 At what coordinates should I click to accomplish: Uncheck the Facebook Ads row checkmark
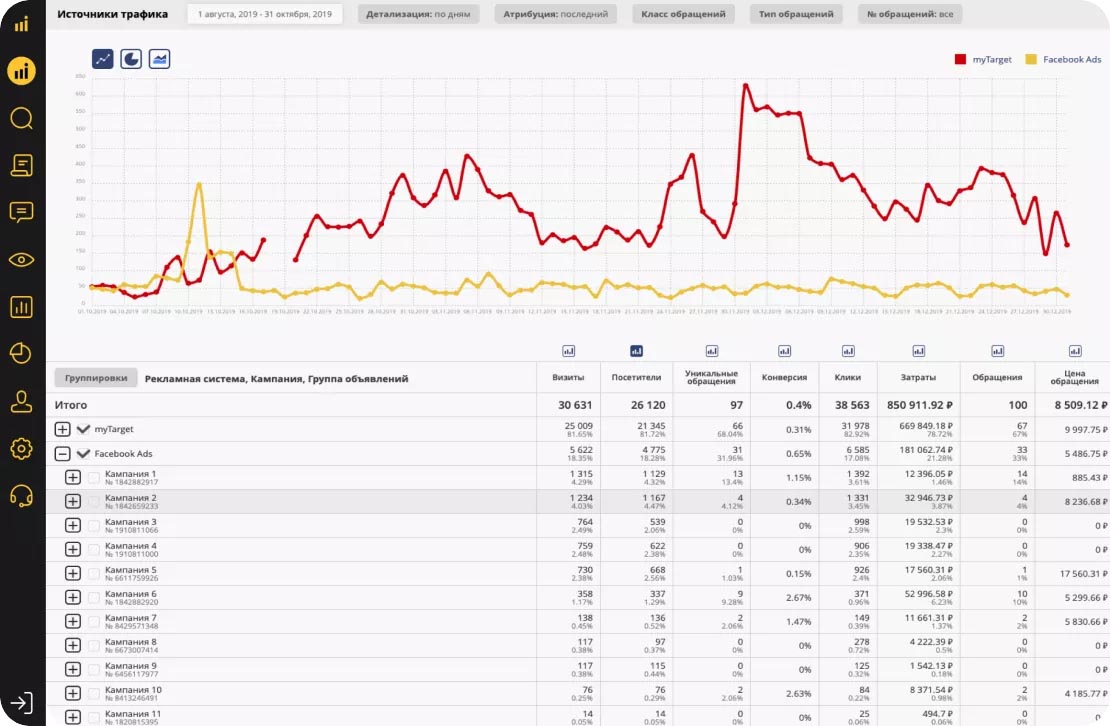84,454
